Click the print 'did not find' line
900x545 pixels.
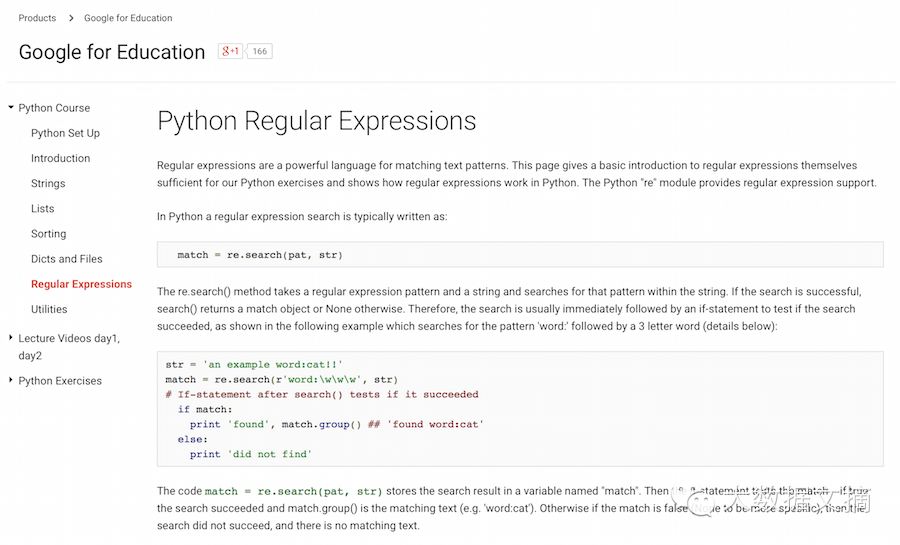click(251, 454)
